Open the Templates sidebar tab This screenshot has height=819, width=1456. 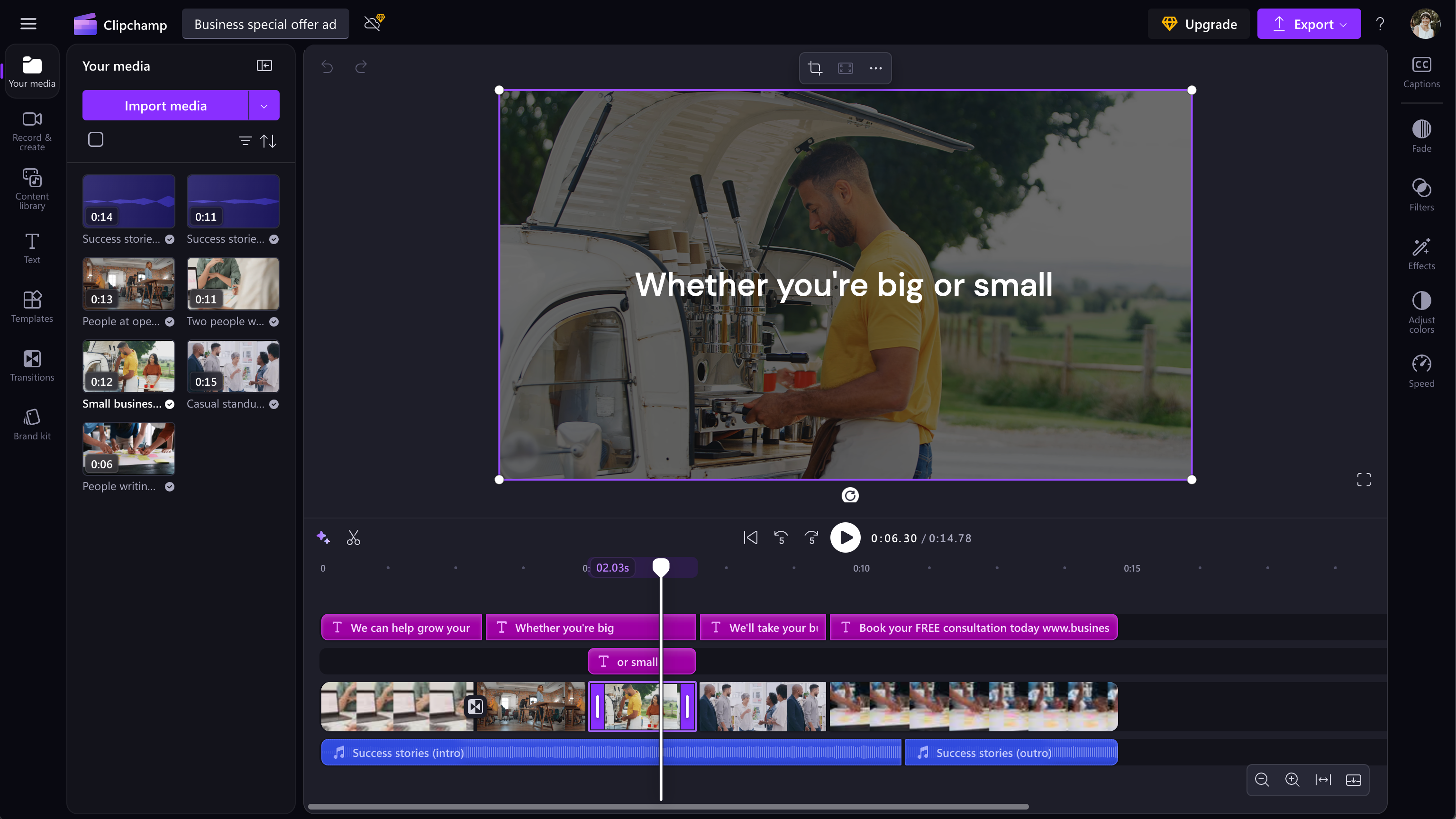click(32, 306)
